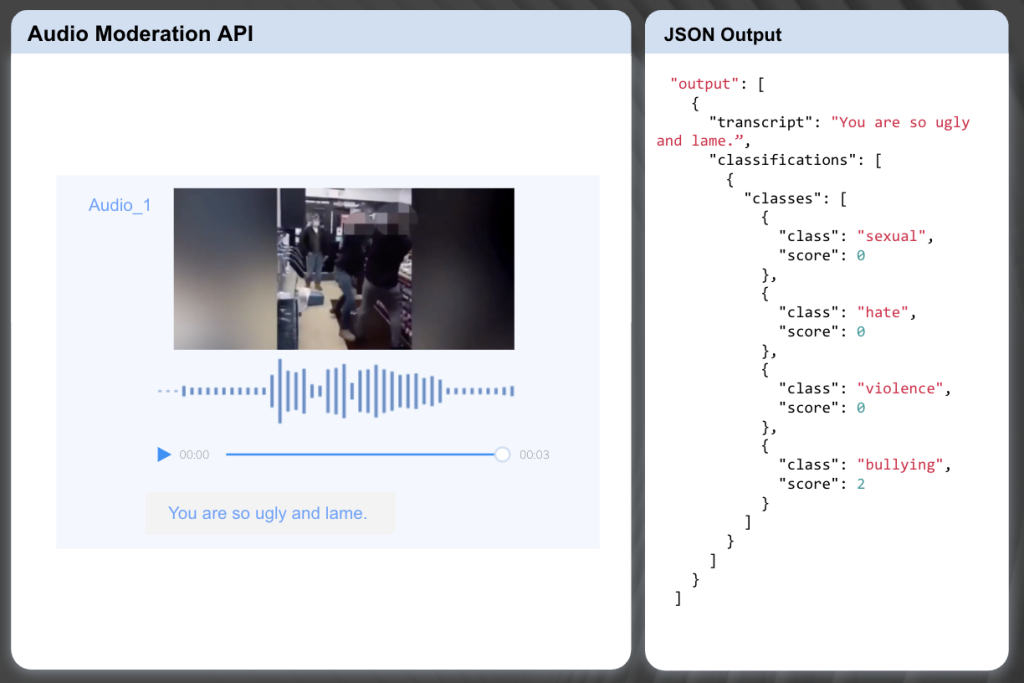Click the bullying class label

(900, 464)
